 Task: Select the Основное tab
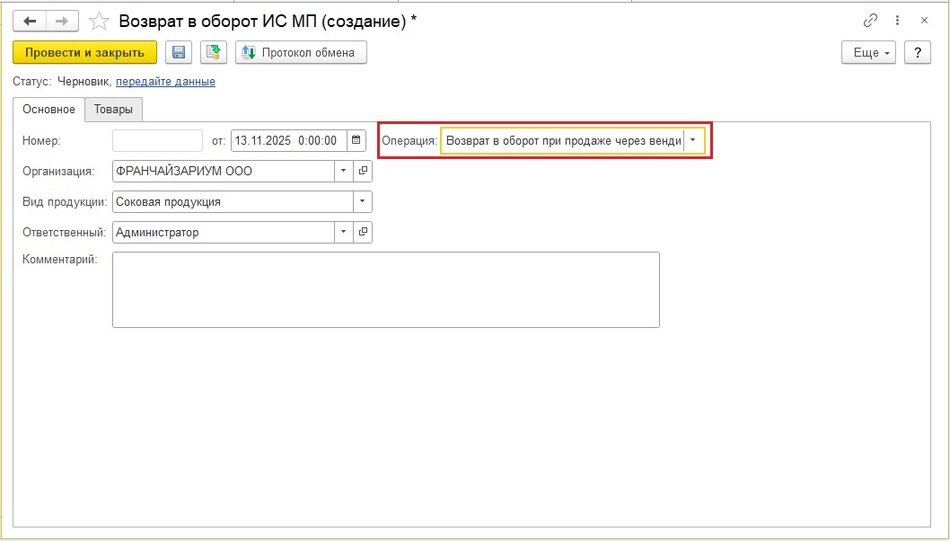(48, 109)
